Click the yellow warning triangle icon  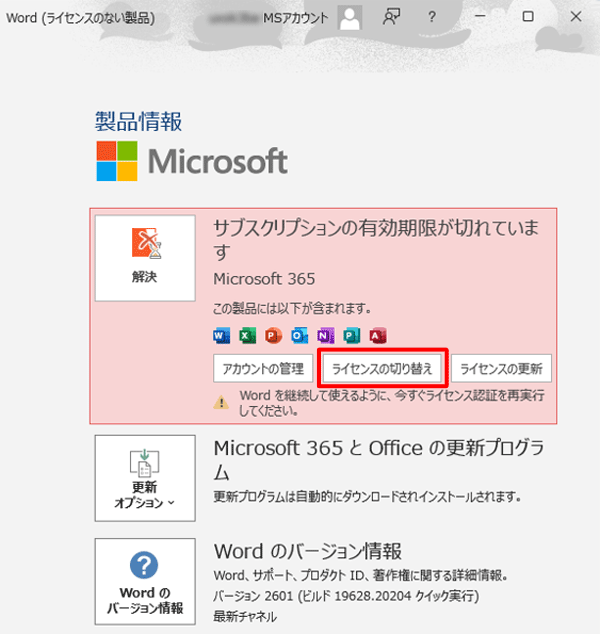(x=222, y=402)
